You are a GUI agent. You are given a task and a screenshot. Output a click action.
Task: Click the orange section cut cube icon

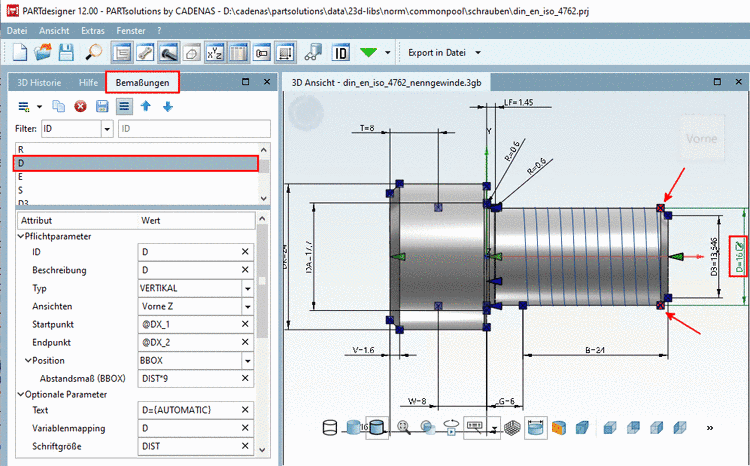point(559,428)
